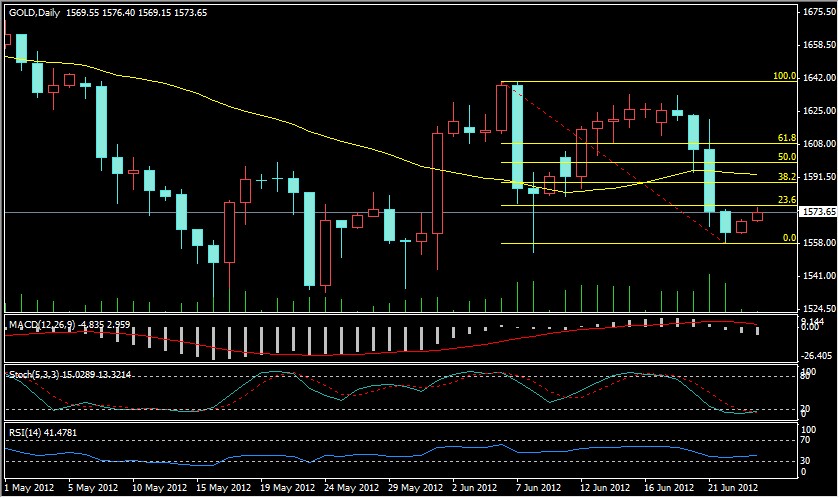Image resolution: width=839 pixels, height=498 pixels.
Task: Click the 1 May 2012 date label
Action: click(x=27, y=488)
